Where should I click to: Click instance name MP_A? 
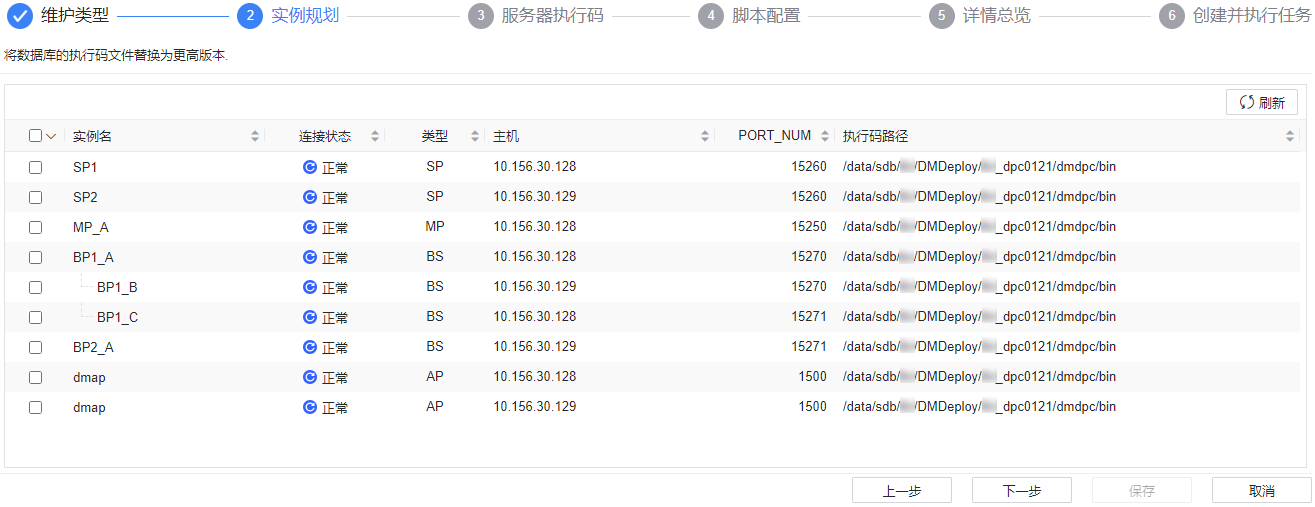coord(91,227)
